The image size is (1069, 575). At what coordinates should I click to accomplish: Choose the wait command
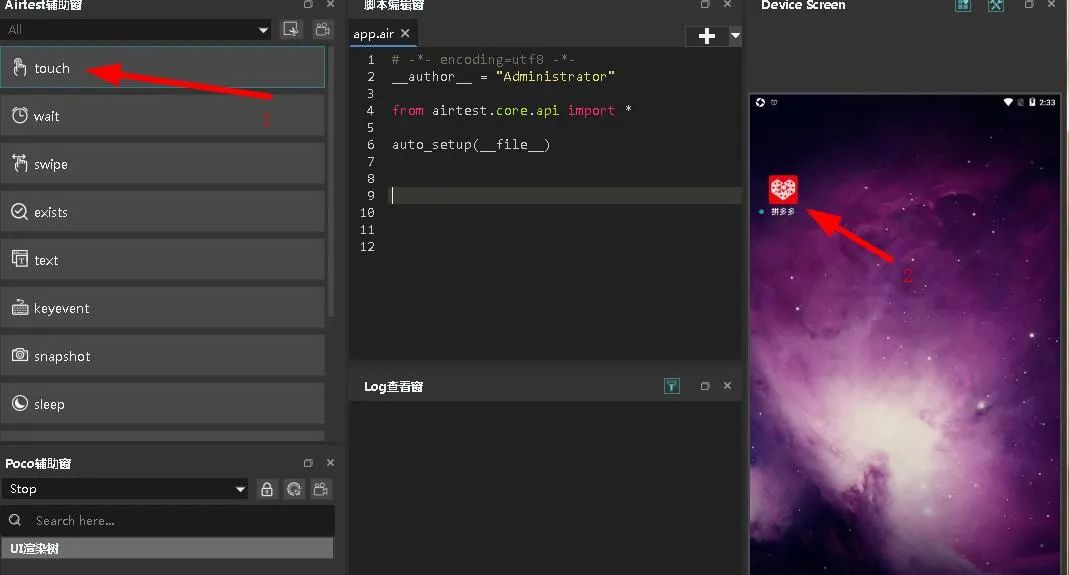[x=162, y=116]
